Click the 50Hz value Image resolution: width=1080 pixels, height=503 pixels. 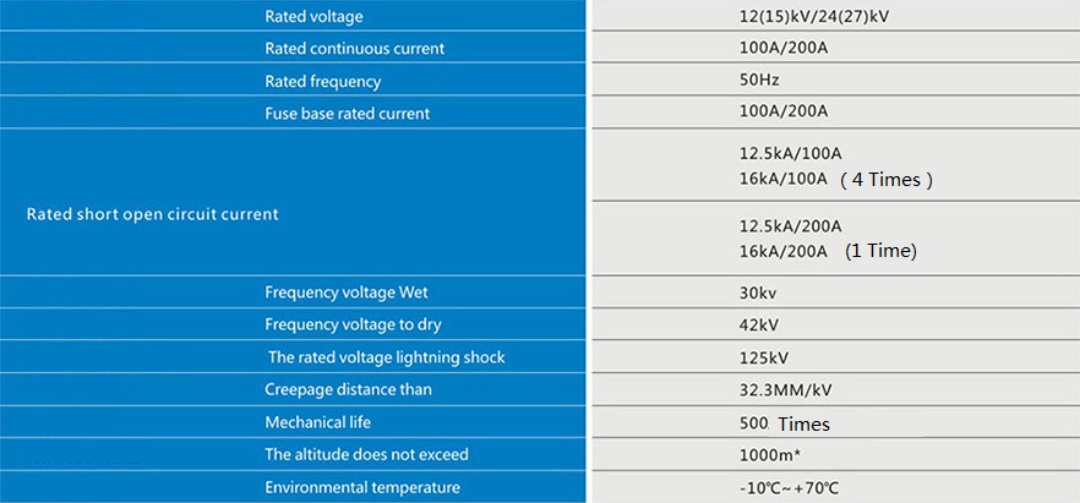pos(759,81)
